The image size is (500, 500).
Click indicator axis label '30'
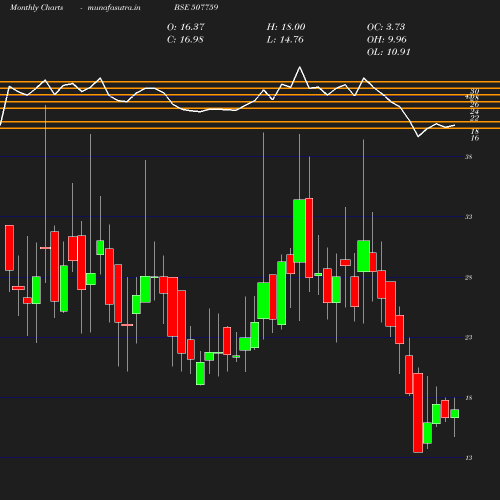click(x=475, y=91)
